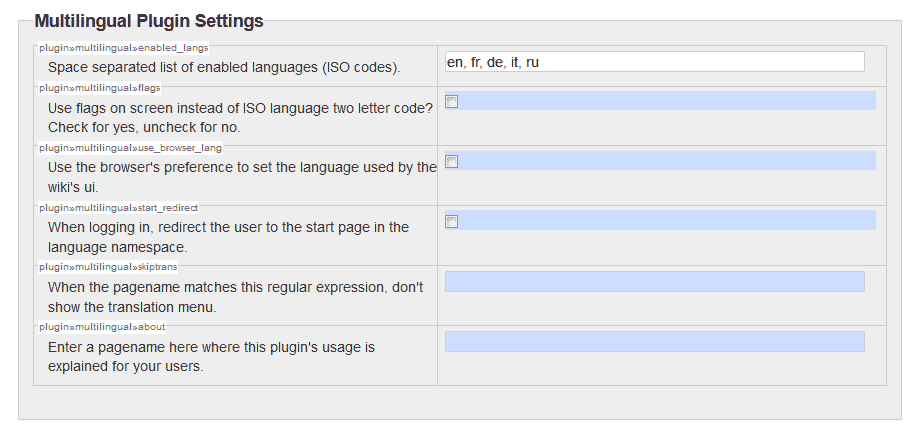Image resolution: width=920 pixels, height=440 pixels.
Task: Enable the flags on screen checkbox
Action: (x=451, y=101)
